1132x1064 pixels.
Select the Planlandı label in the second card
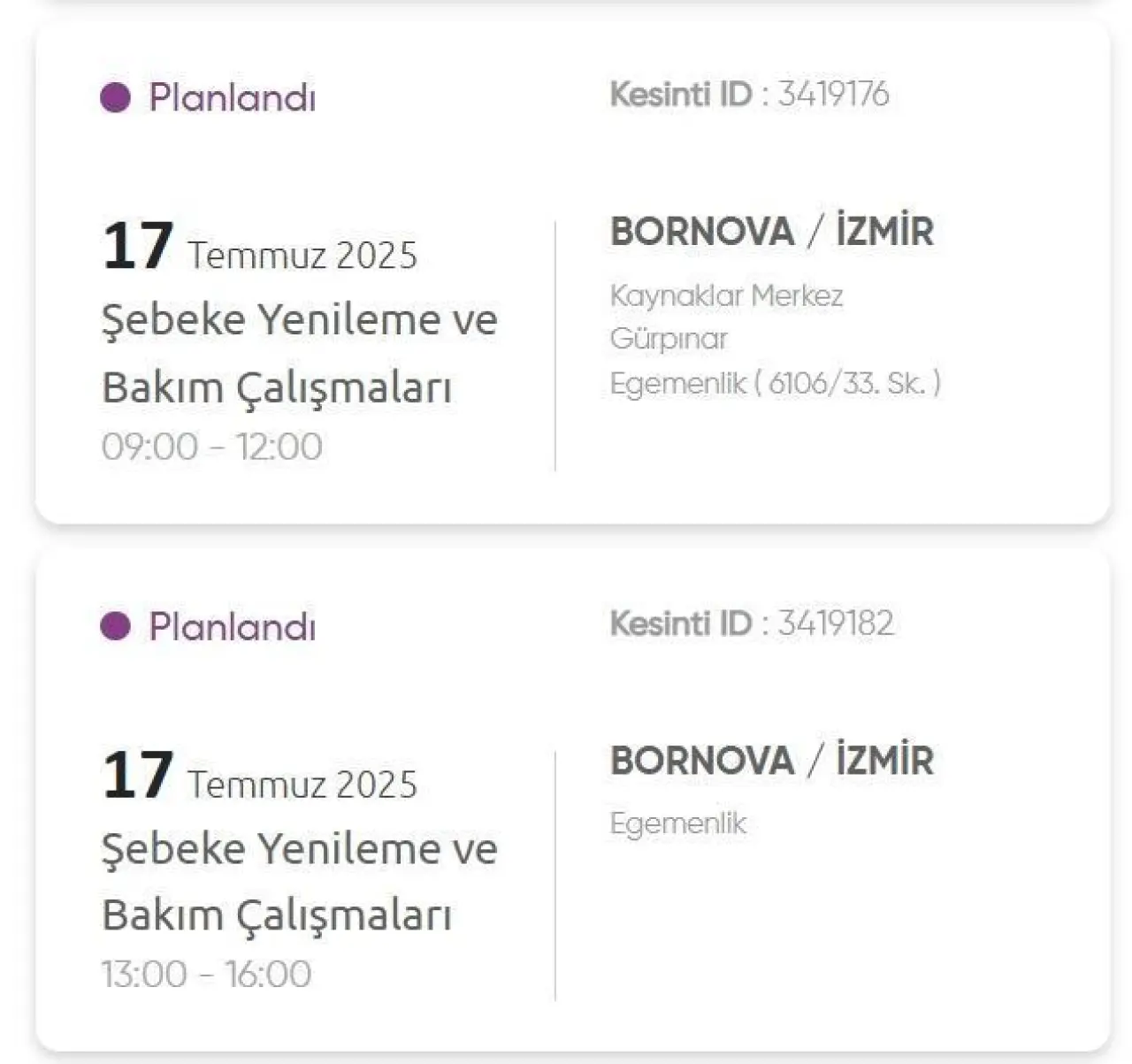[x=232, y=626]
